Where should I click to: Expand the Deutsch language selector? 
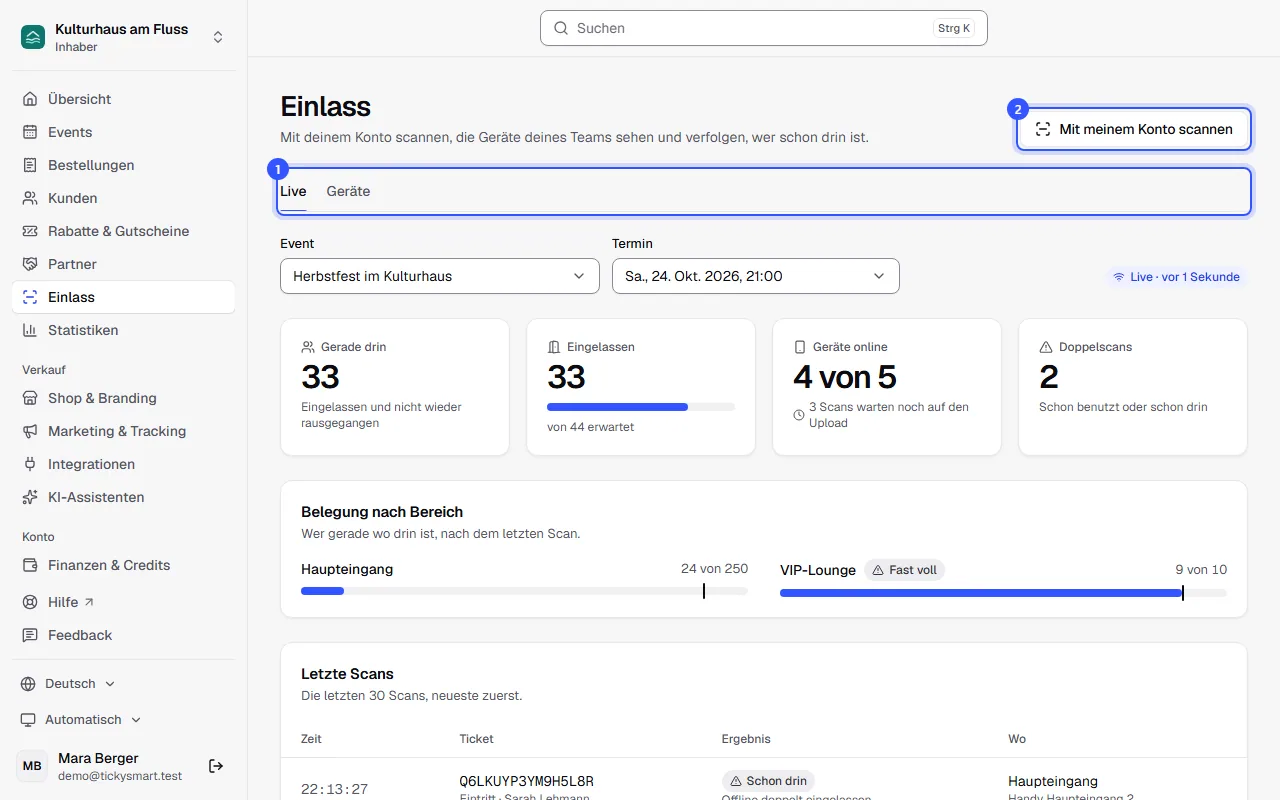tap(68, 684)
